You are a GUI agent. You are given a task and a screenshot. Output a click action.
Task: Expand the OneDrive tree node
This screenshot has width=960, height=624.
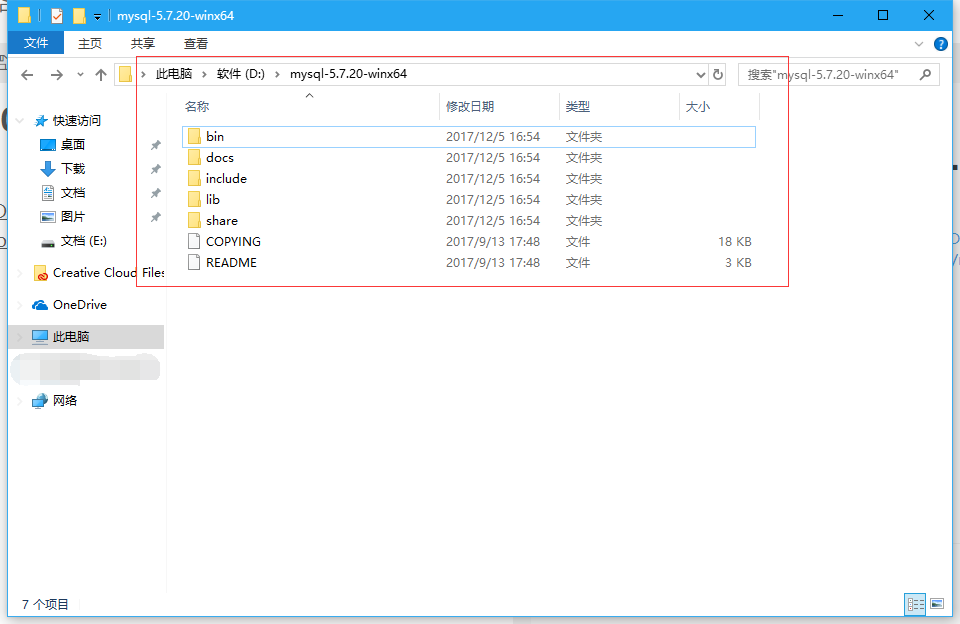20,305
